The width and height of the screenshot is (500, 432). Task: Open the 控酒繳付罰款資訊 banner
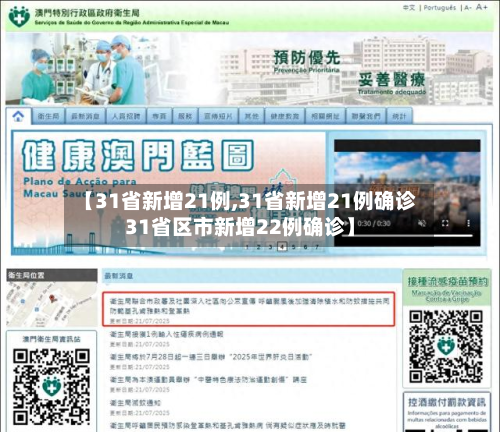pos(447,412)
